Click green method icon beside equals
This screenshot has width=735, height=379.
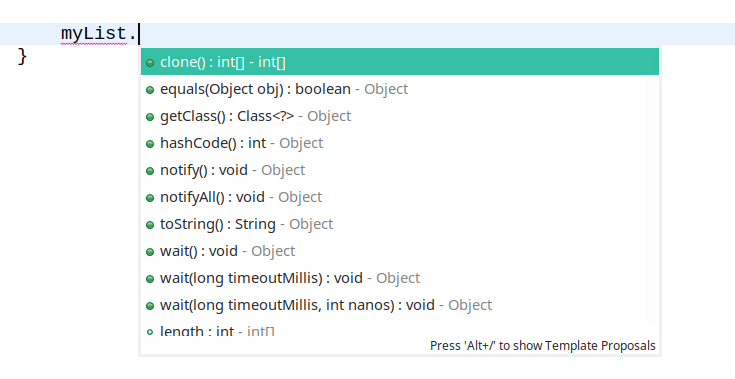click(150, 90)
